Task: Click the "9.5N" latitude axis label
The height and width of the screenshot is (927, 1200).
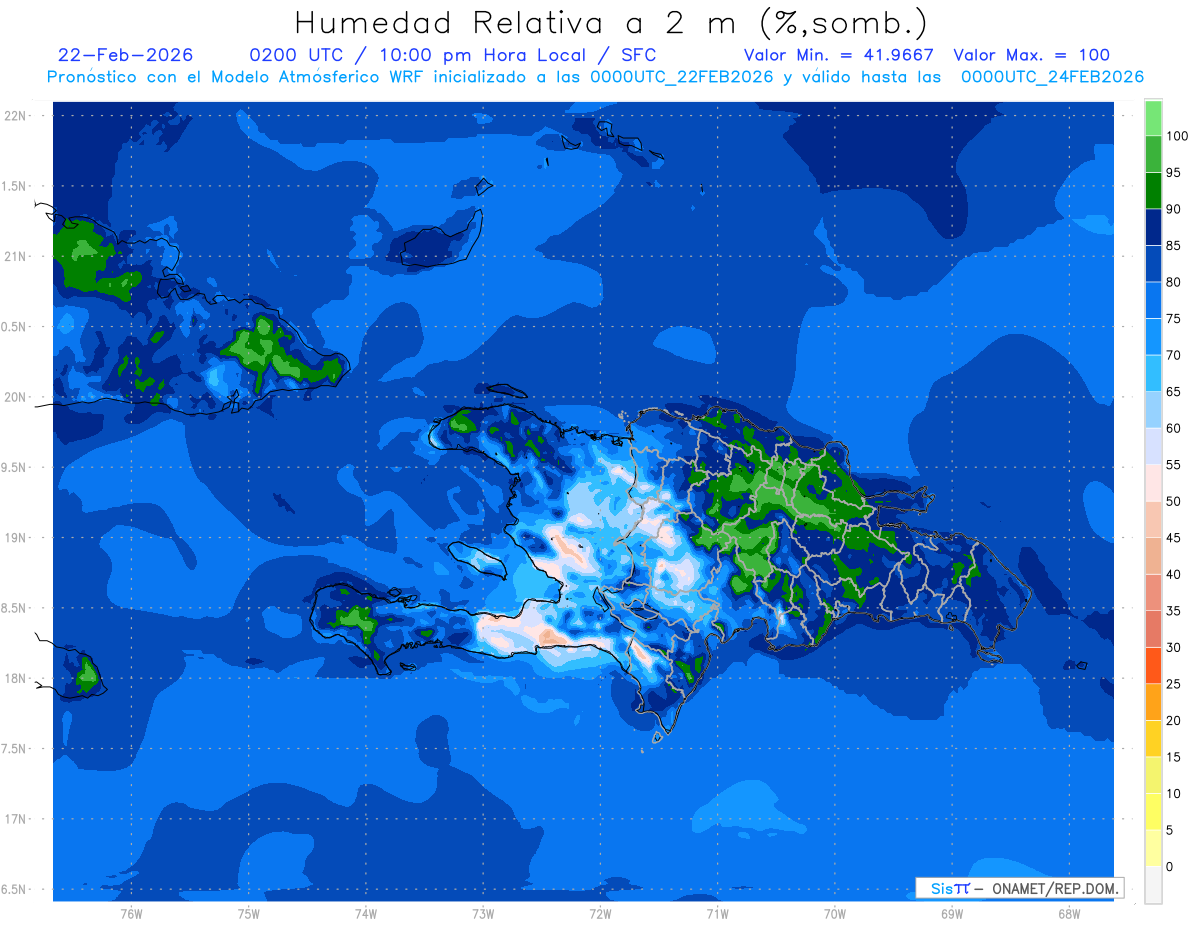Action: tap(14, 468)
